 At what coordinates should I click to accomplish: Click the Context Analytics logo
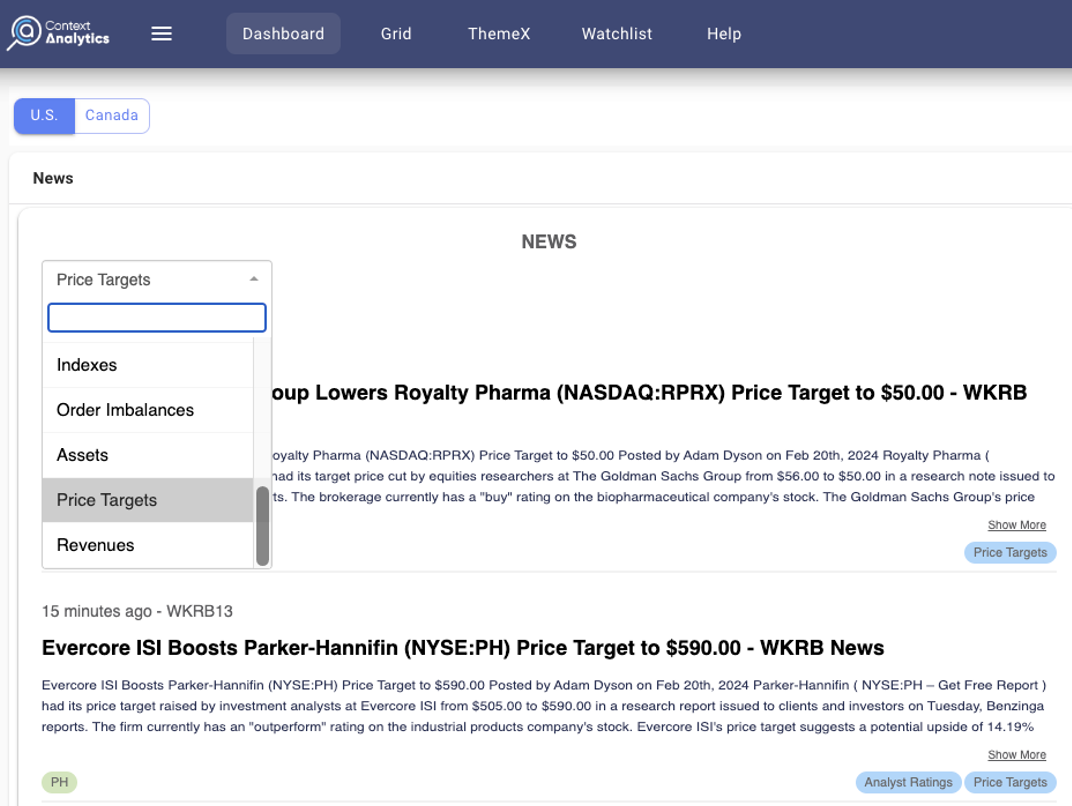tap(58, 33)
